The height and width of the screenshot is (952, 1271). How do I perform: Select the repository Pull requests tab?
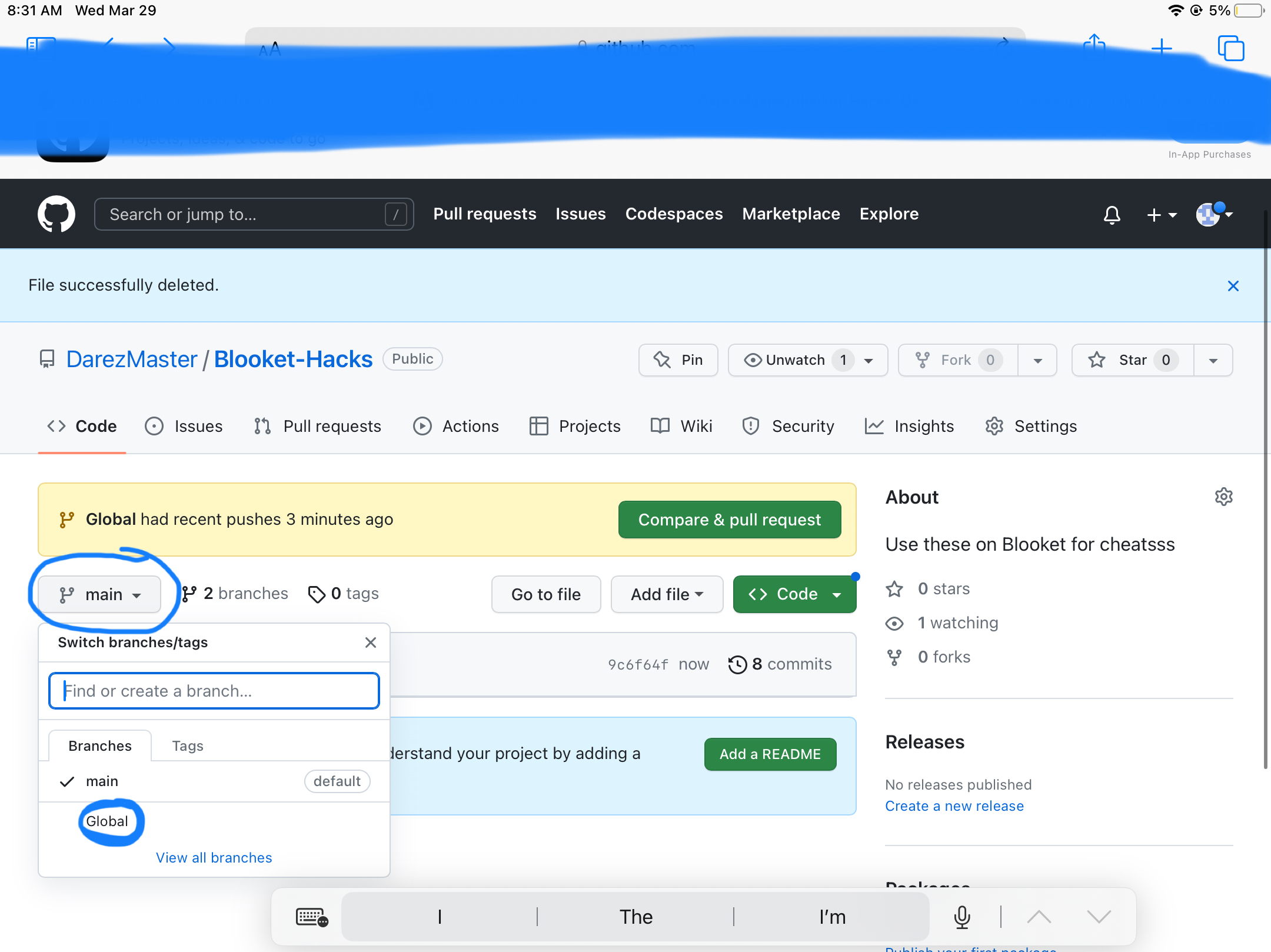[x=317, y=426]
